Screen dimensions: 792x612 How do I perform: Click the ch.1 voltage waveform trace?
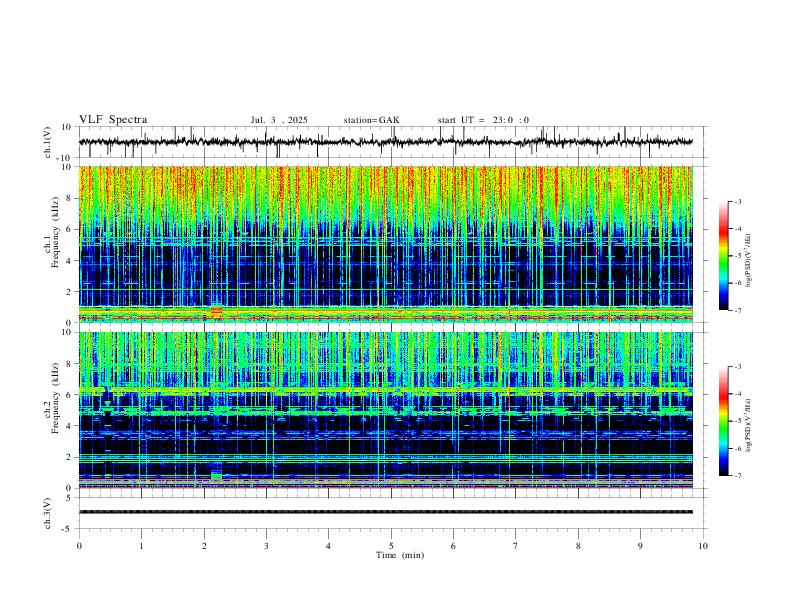[x=386, y=142]
